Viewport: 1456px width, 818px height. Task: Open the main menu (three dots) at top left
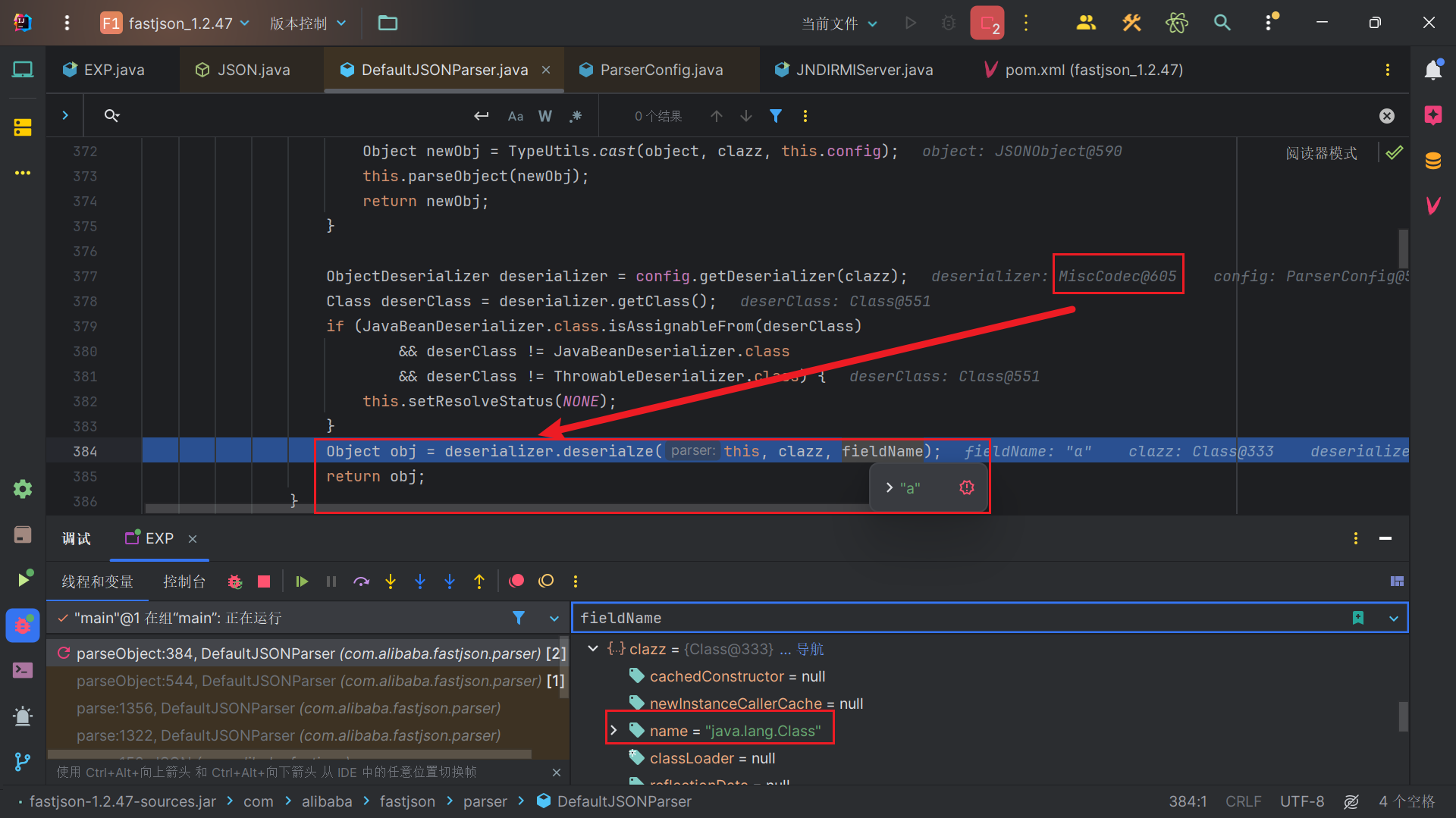click(67, 23)
